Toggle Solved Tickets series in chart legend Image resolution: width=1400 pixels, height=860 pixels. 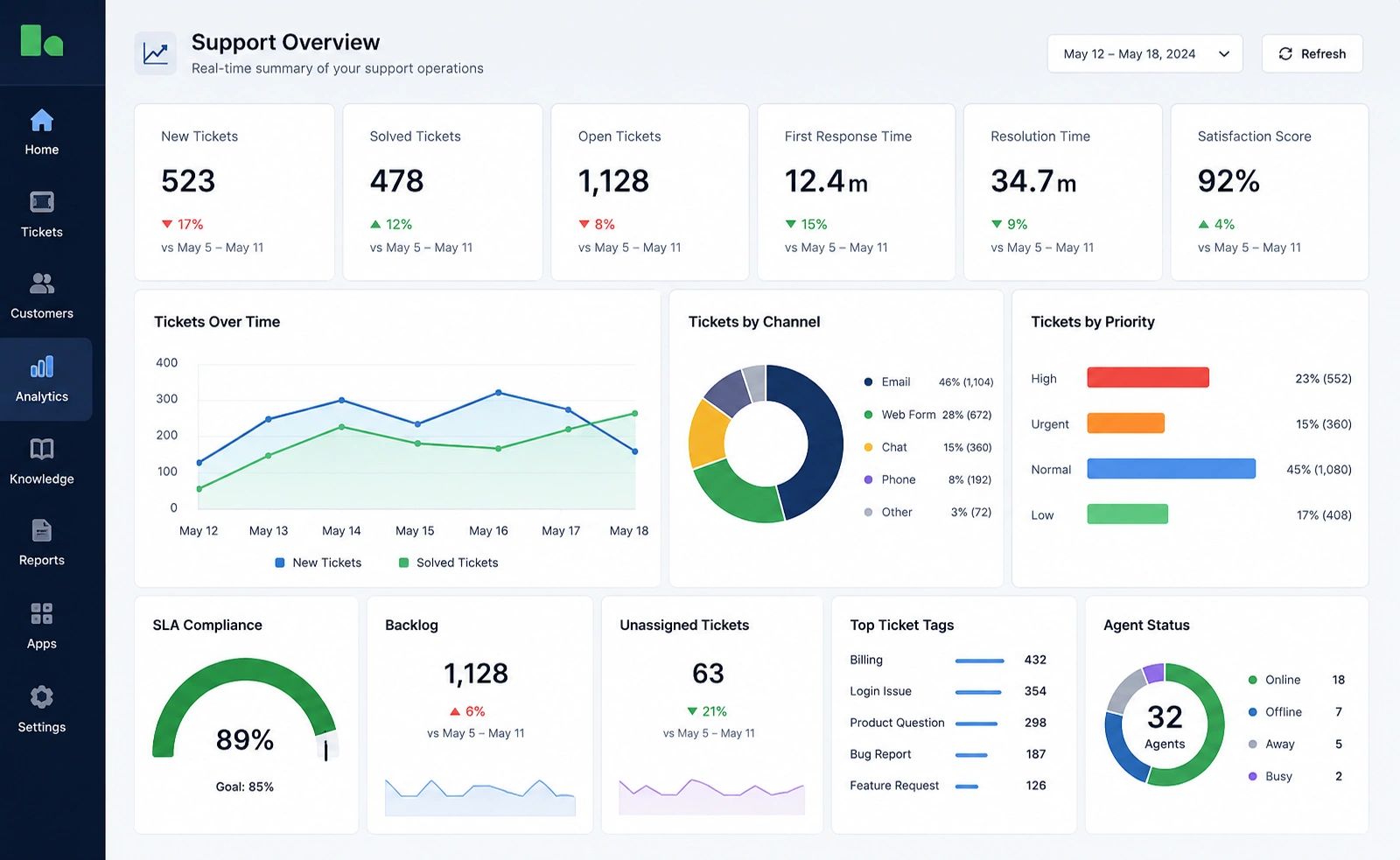click(x=448, y=563)
